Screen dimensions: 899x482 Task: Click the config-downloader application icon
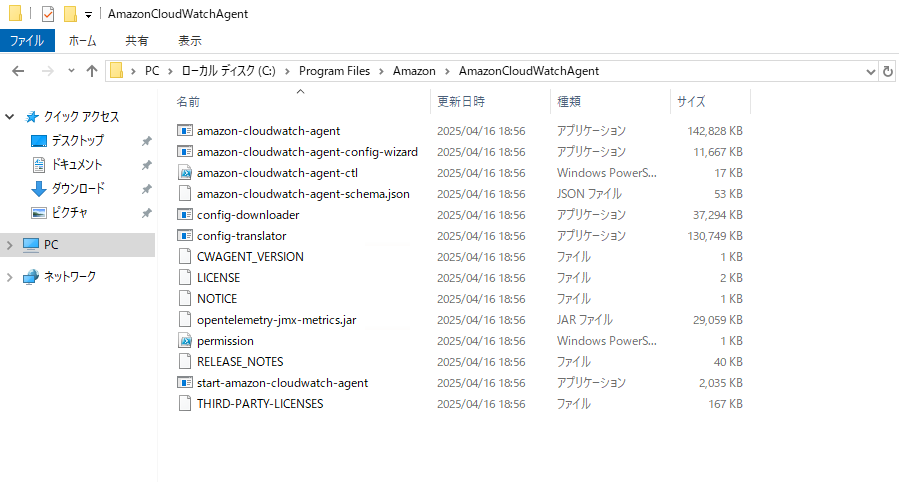tap(185, 215)
